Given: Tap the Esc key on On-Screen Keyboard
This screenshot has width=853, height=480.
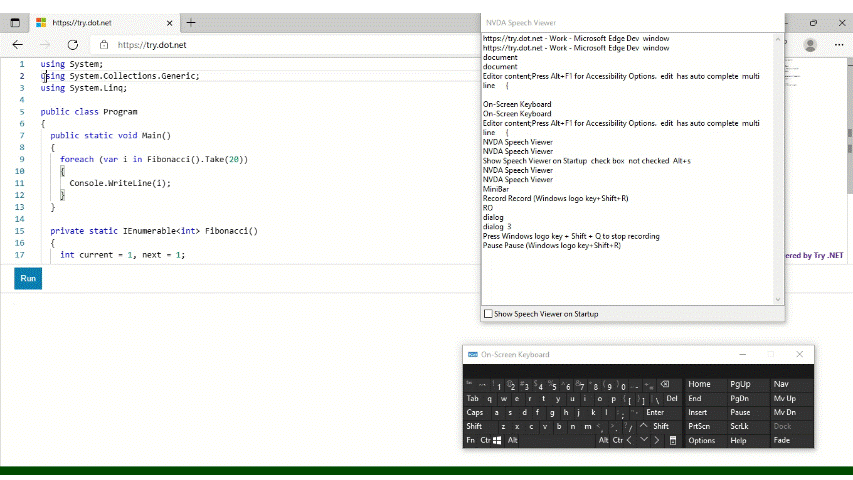Looking at the screenshot, I should click(471, 385).
